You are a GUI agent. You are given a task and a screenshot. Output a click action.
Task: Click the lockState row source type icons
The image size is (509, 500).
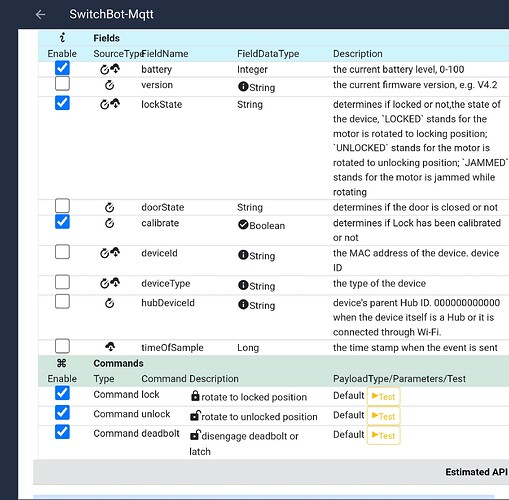110,104
